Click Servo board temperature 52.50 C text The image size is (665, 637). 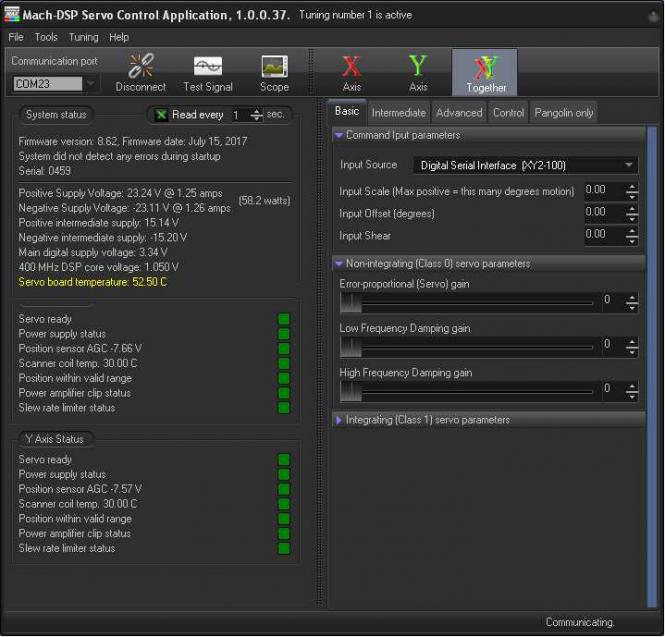click(93, 282)
